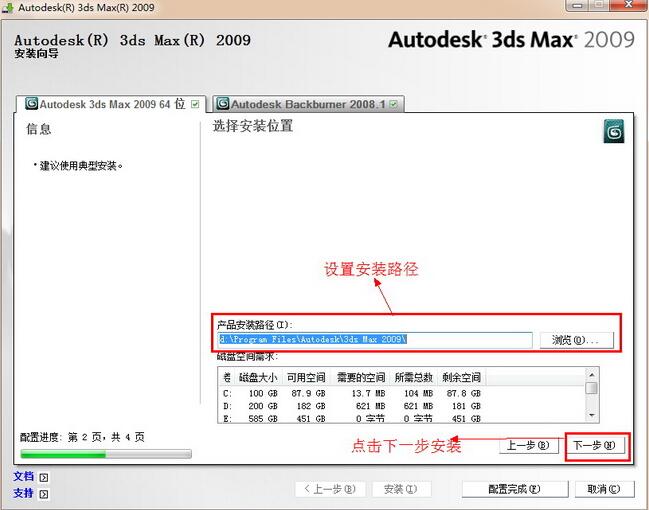Click 配置进度 page indicator text
Image resolution: width=649 pixels, height=510 pixels.
pyautogui.click(x=82, y=437)
